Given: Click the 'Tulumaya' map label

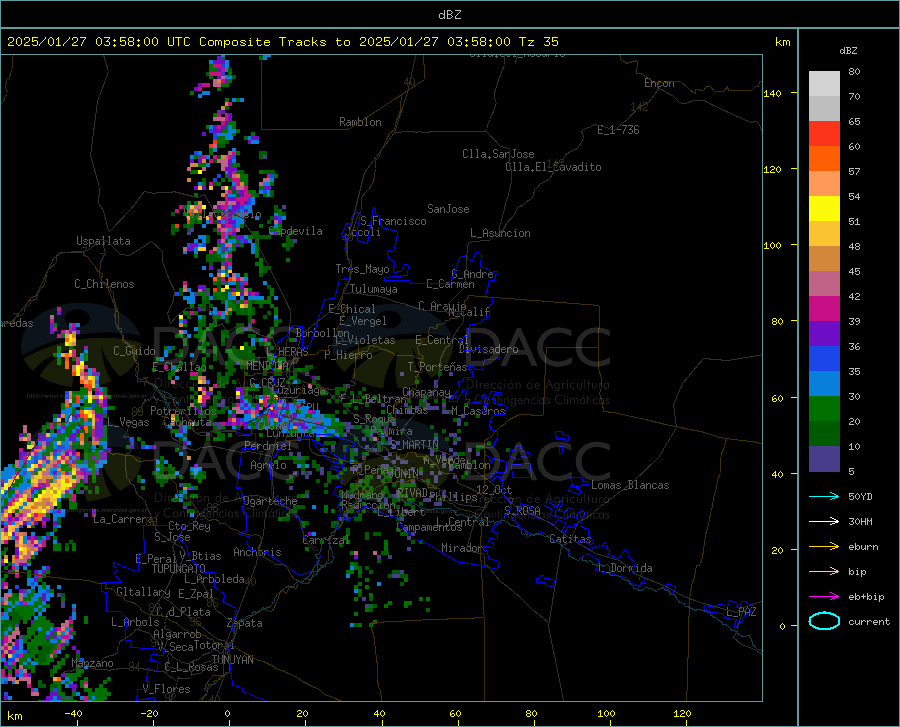Looking at the screenshot, I should (373, 289).
